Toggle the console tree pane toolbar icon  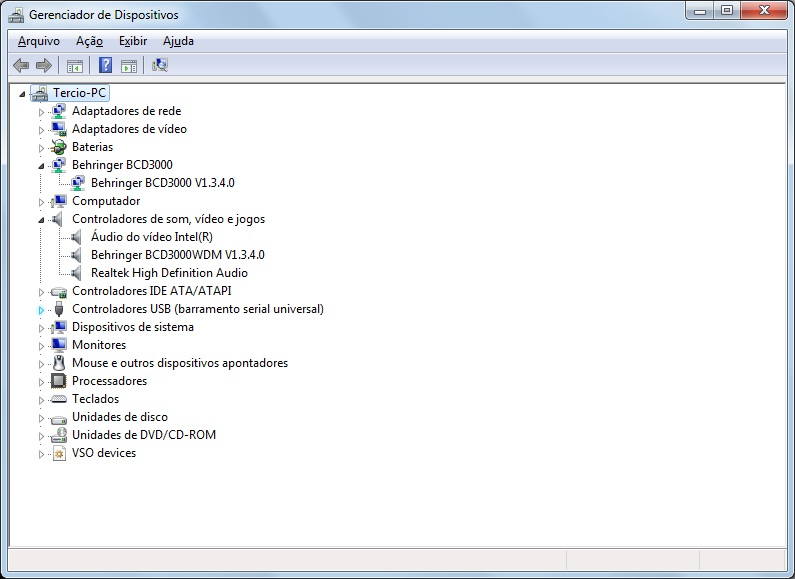pyautogui.click(x=75, y=66)
